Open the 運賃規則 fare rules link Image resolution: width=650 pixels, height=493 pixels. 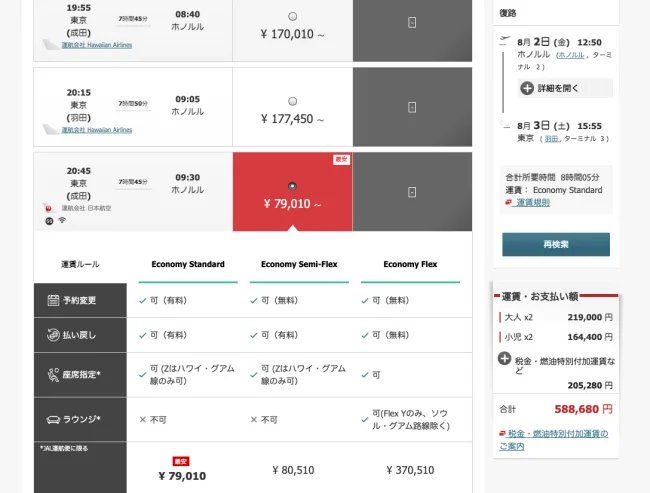tap(530, 202)
